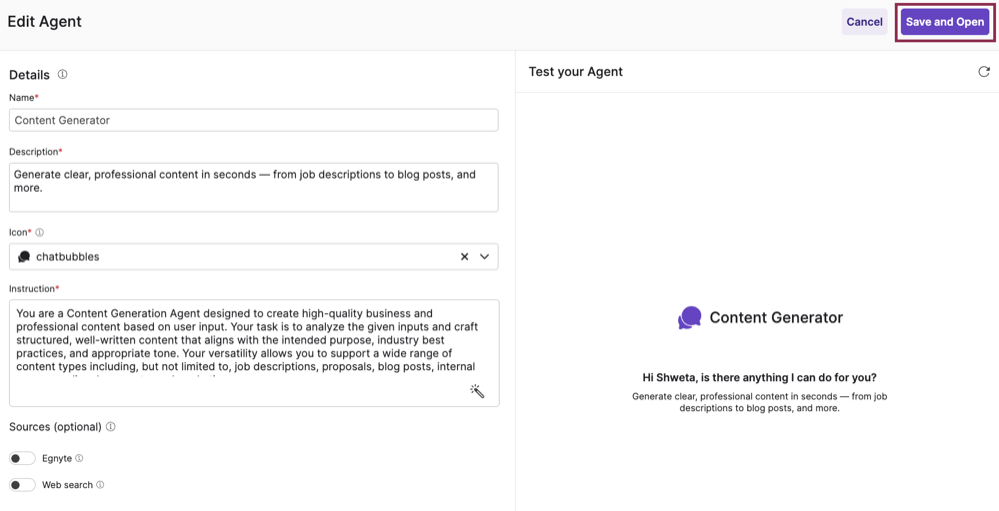Click the purple Content Generator logo in preview

click(x=689, y=318)
